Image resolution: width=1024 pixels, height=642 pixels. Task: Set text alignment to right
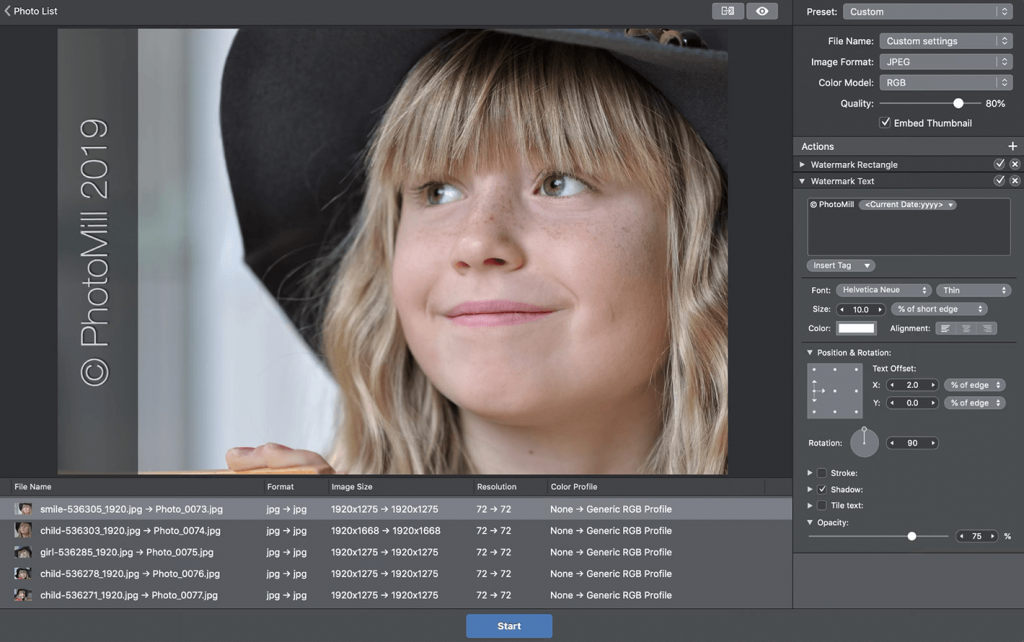point(987,329)
